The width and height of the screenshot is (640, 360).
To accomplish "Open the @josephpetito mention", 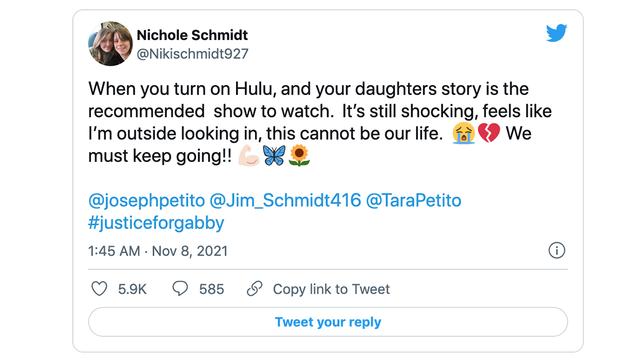I will pyautogui.click(x=147, y=201).
